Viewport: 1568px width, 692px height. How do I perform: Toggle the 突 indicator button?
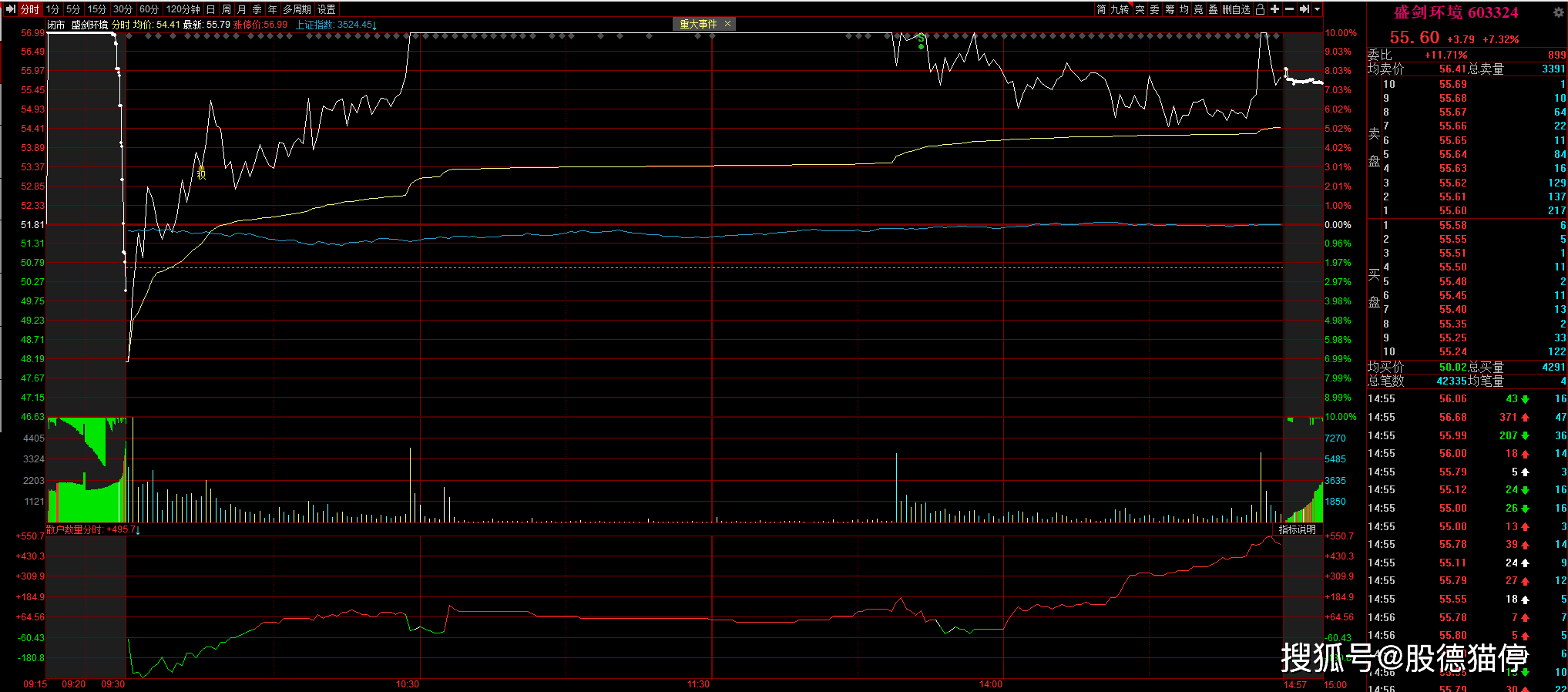tap(1140, 9)
